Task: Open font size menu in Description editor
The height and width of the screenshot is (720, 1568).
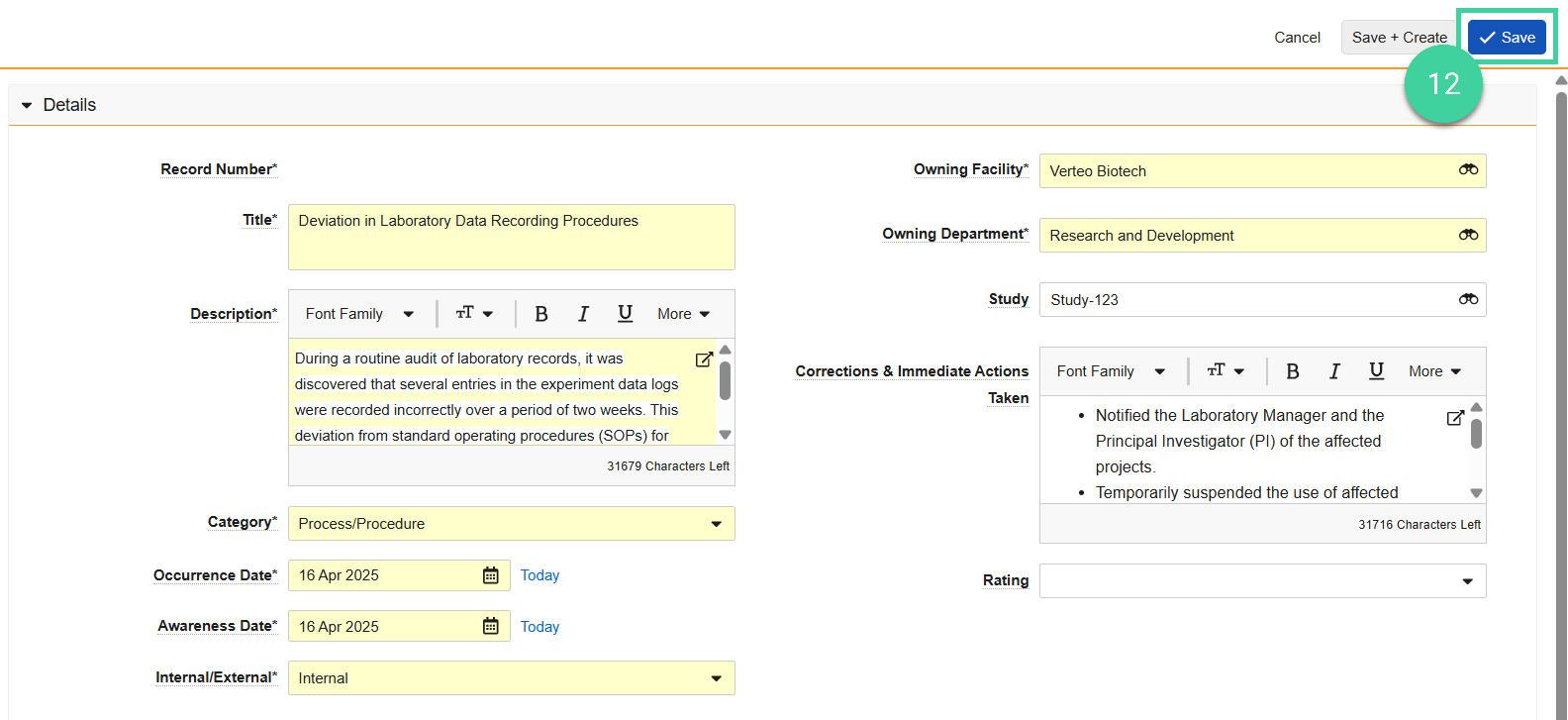Action: pos(474,314)
